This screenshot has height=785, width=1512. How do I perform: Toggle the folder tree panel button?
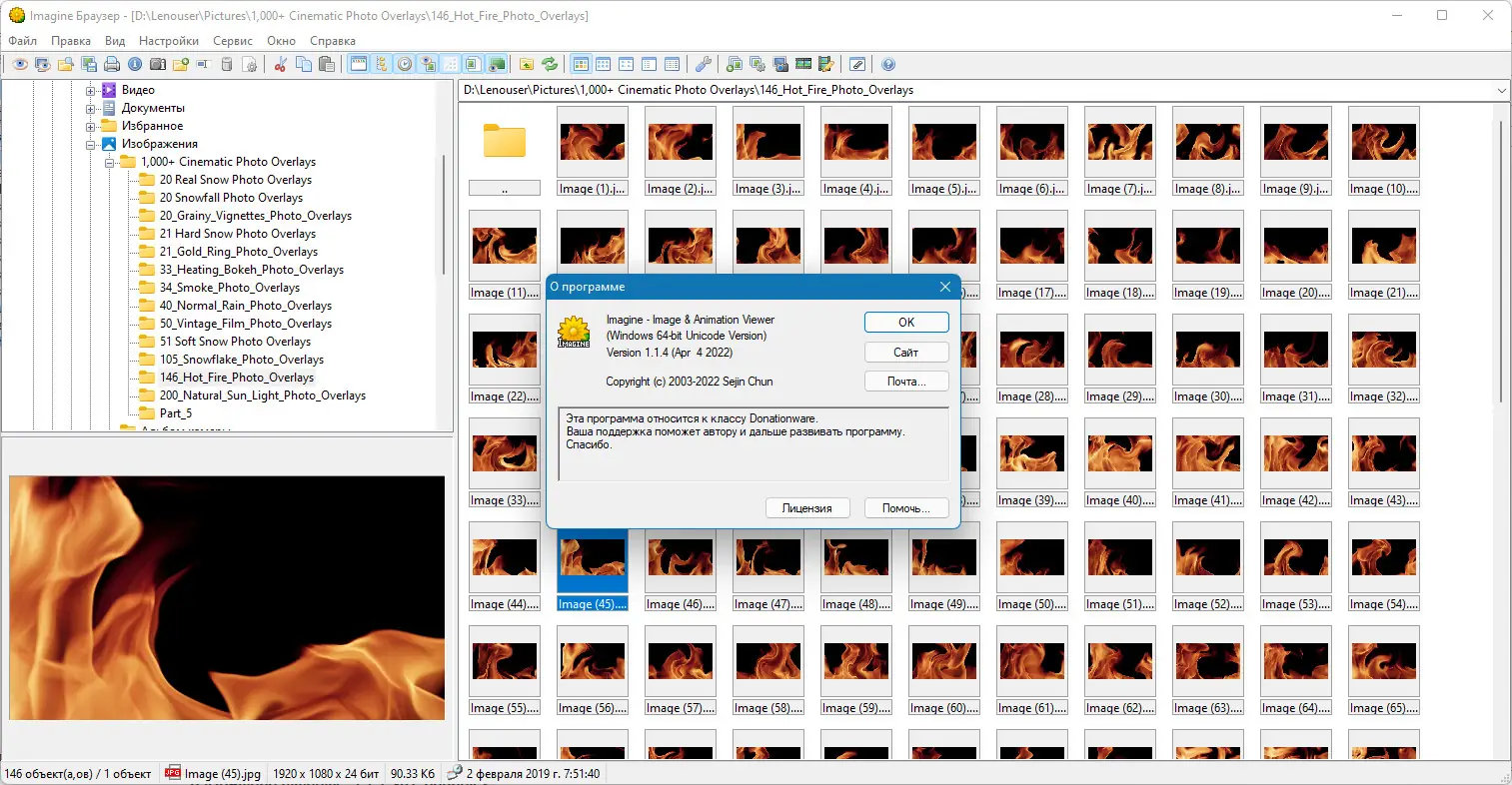(381, 64)
